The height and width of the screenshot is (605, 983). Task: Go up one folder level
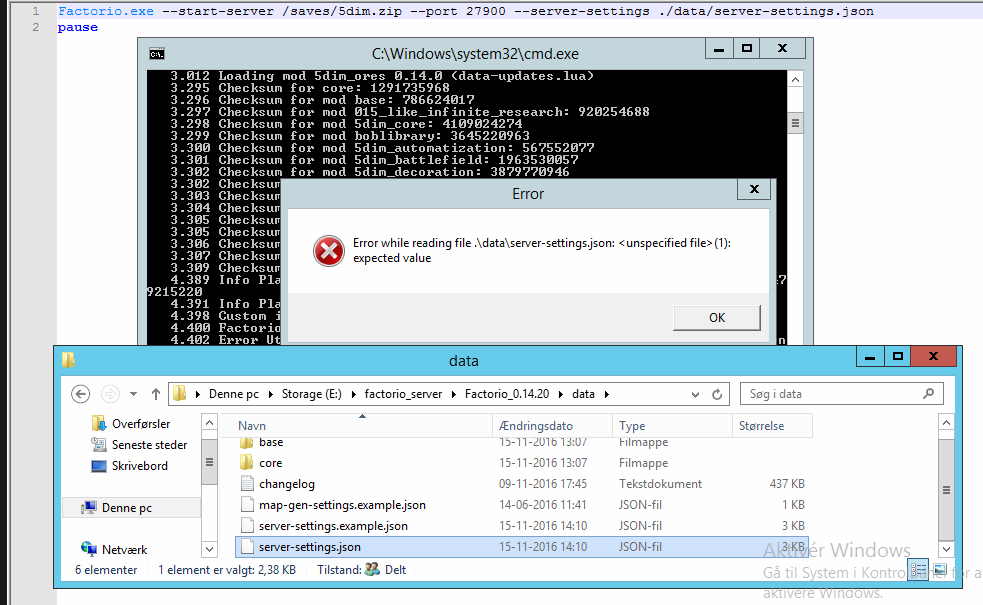pyautogui.click(x=155, y=394)
